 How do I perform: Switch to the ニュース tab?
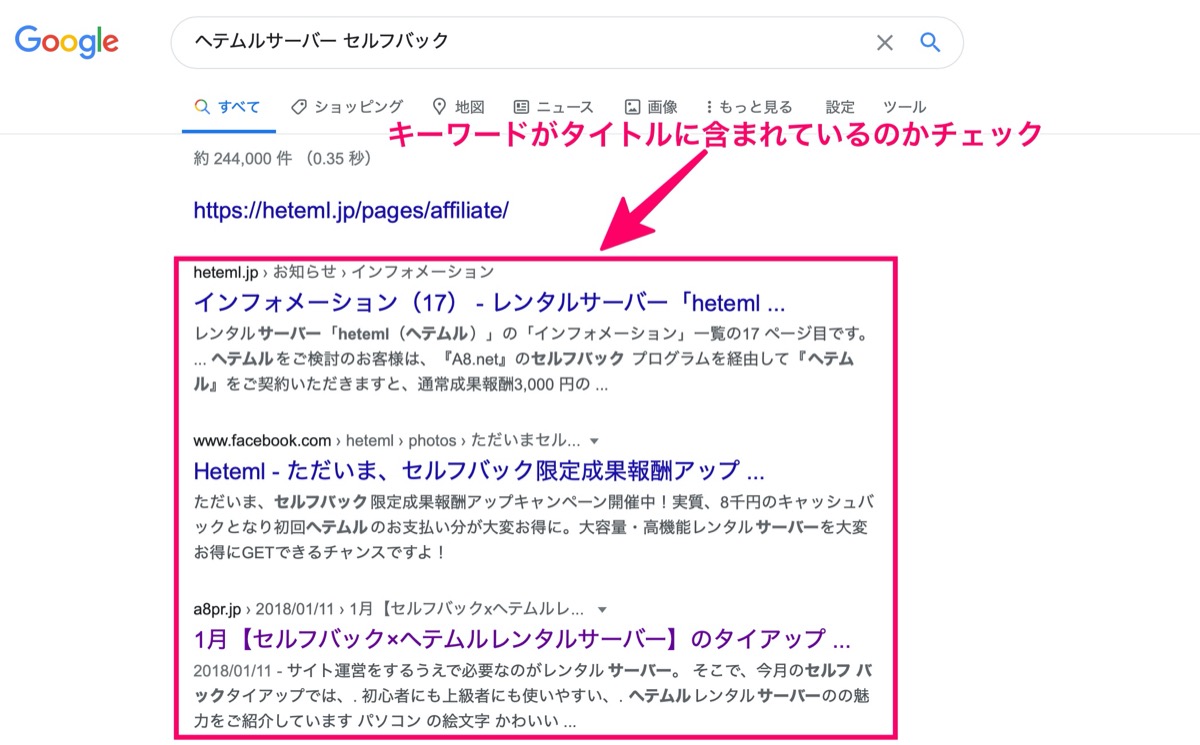553,107
